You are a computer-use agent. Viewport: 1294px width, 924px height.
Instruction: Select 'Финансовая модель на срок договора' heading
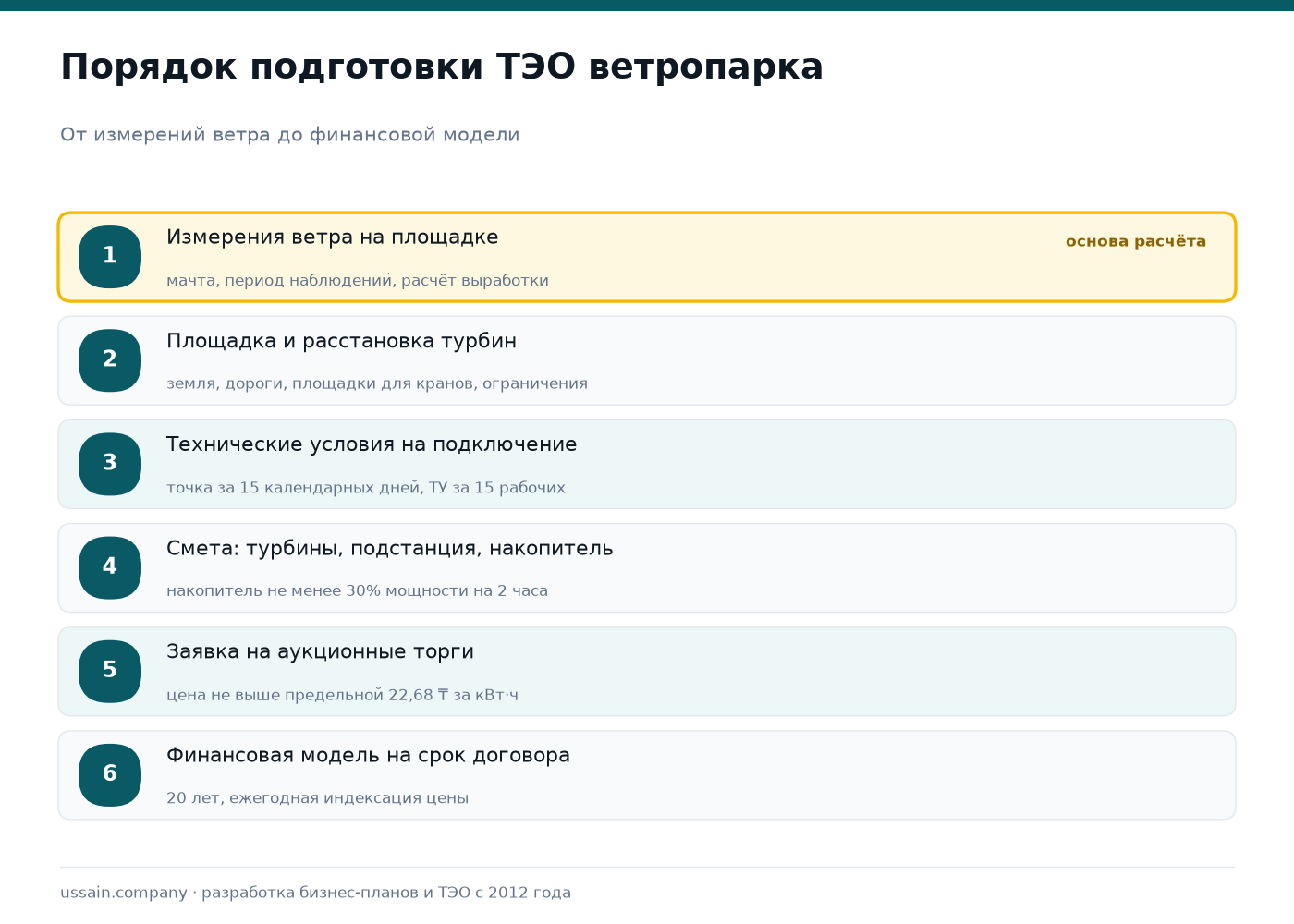coord(368,755)
